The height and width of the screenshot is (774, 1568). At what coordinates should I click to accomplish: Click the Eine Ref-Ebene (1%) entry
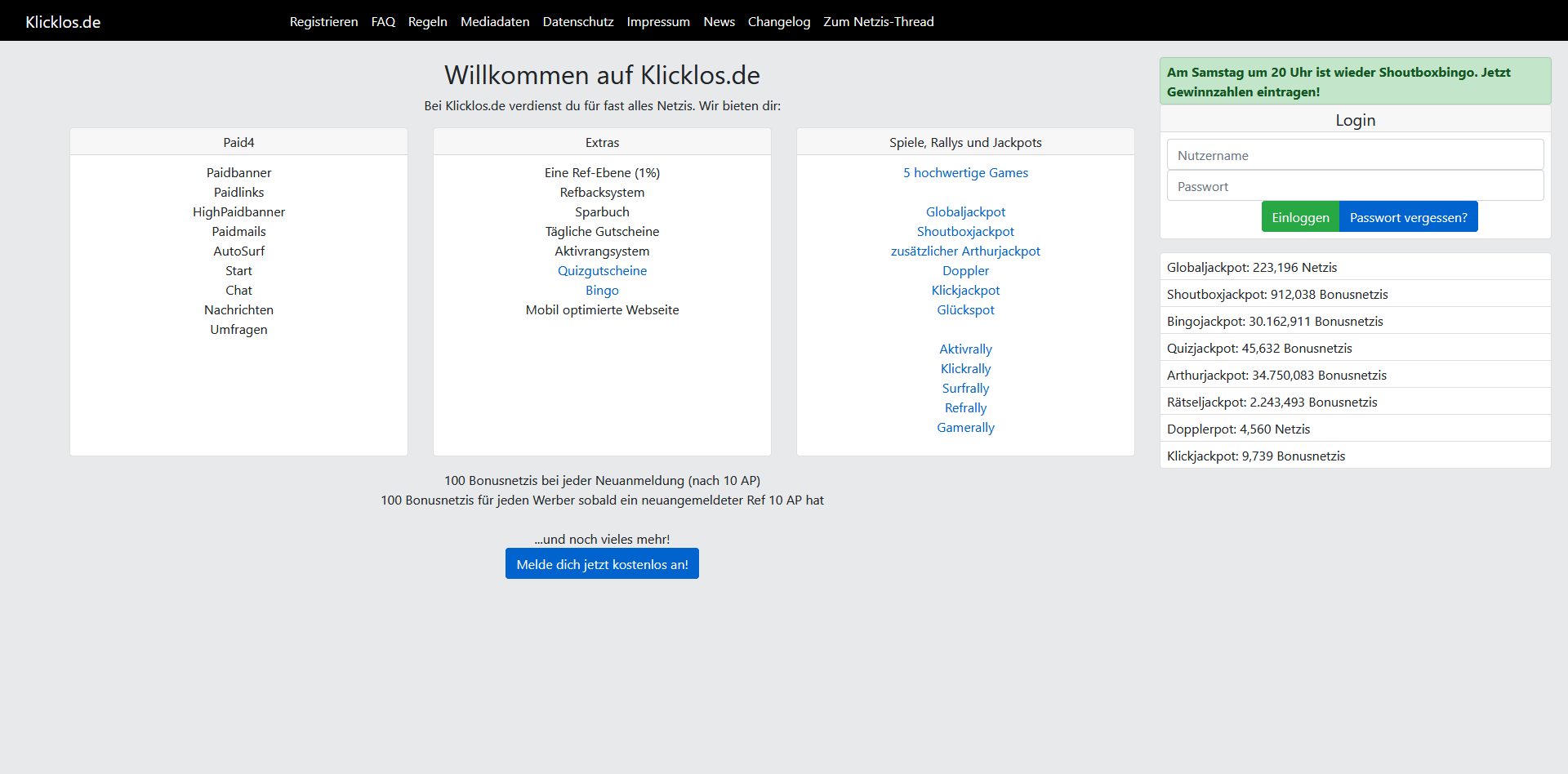[x=602, y=172]
